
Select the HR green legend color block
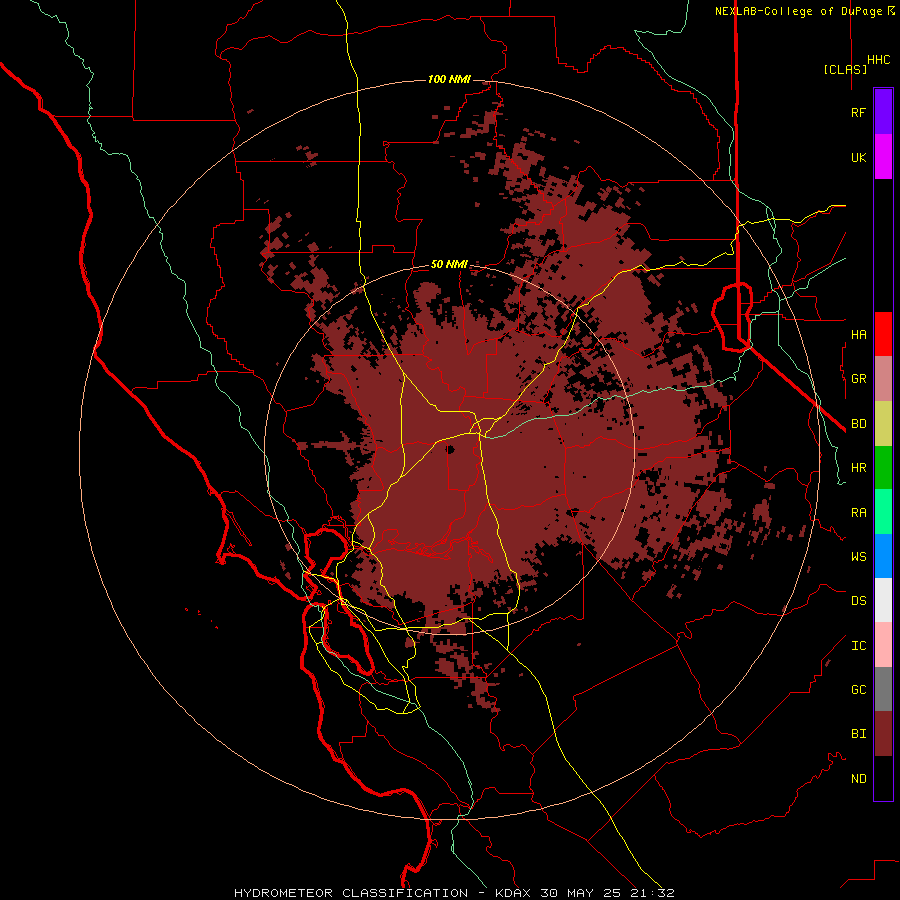(x=883, y=468)
